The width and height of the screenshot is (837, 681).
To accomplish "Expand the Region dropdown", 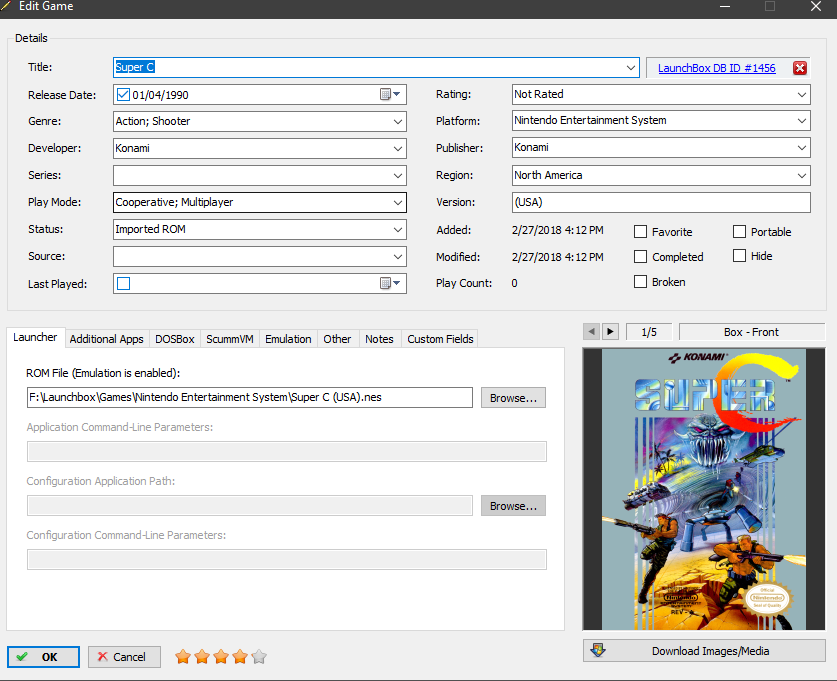I will pyautogui.click(x=802, y=175).
